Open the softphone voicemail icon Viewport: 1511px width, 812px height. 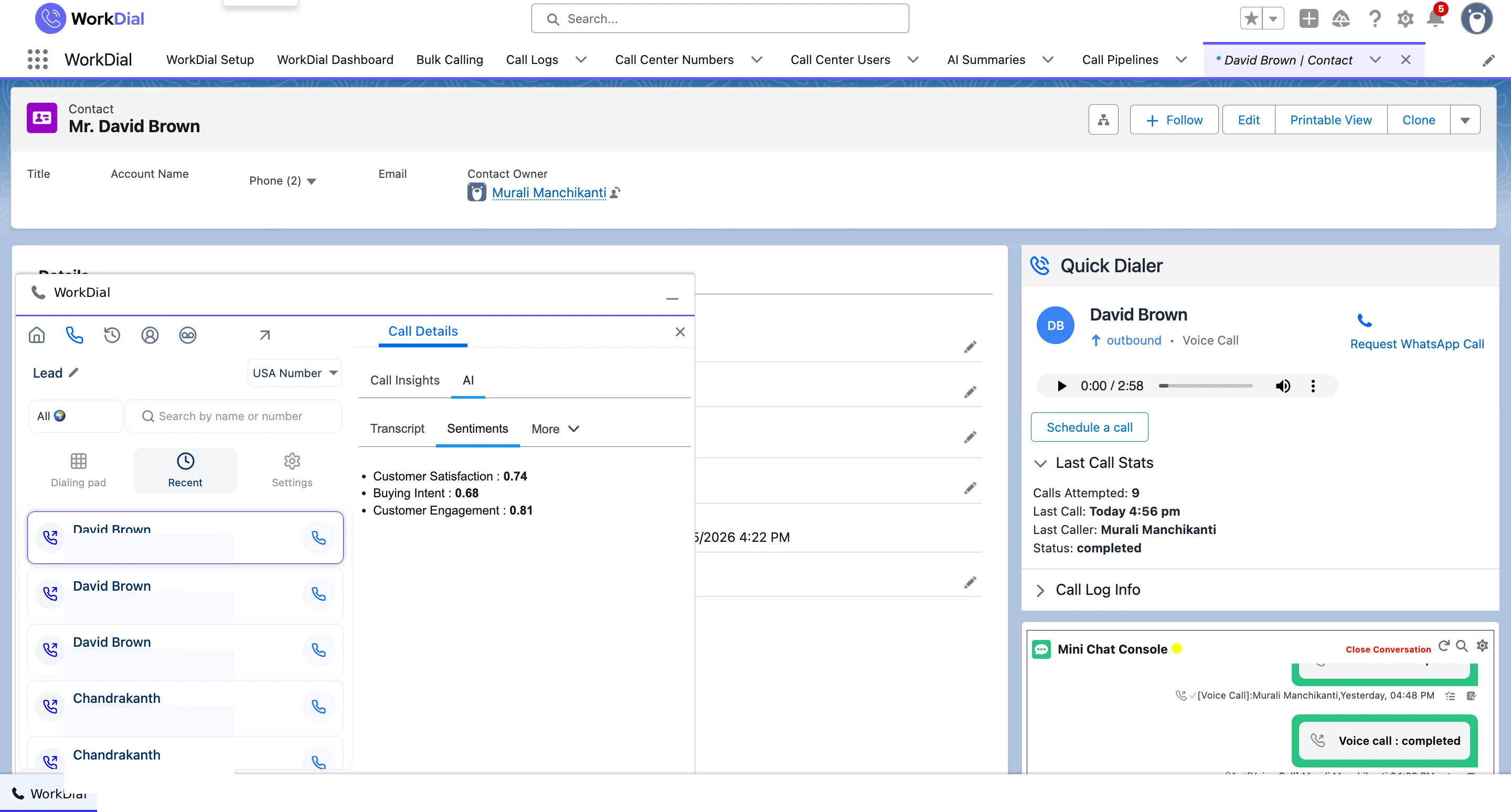click(x=188, y=335)
